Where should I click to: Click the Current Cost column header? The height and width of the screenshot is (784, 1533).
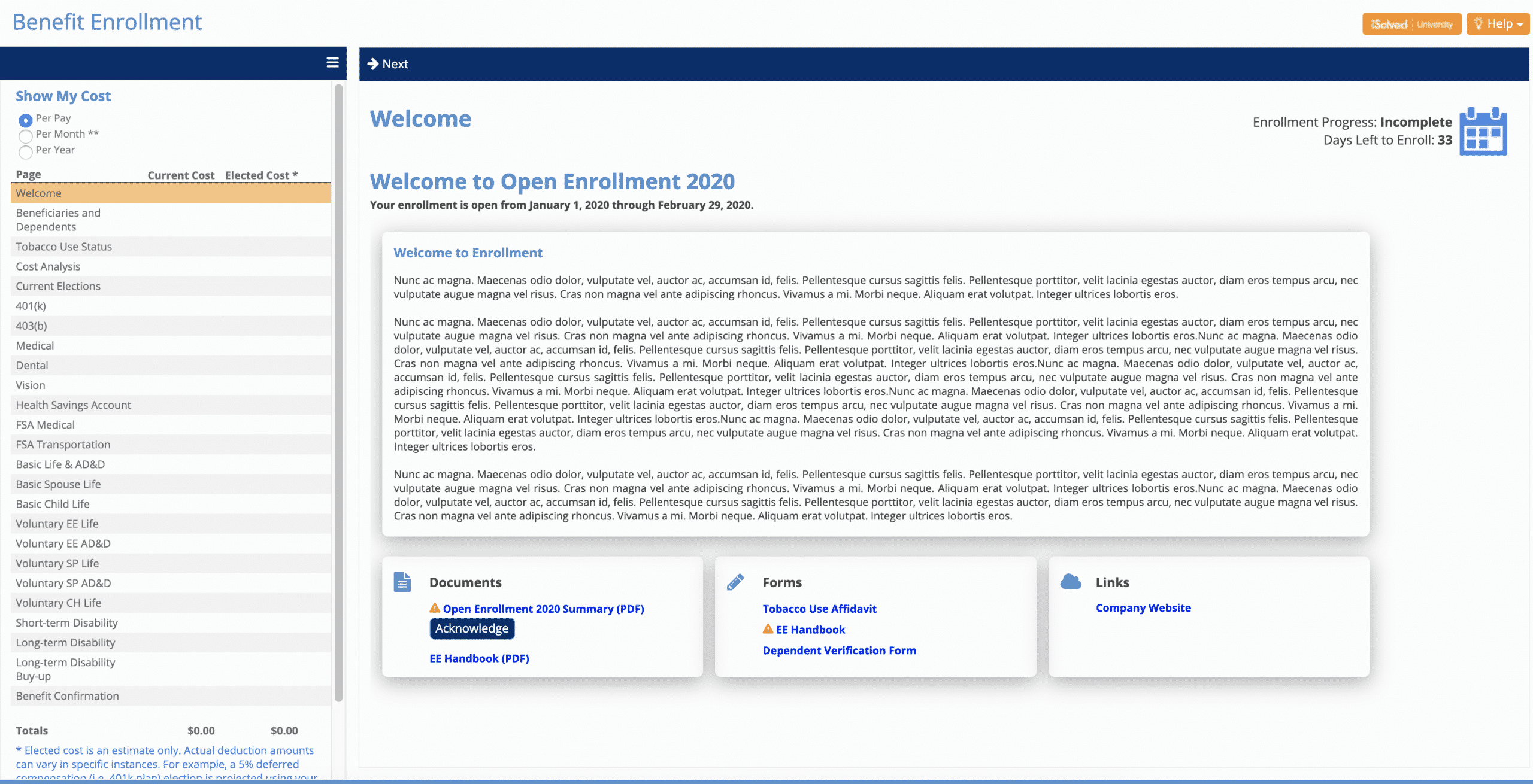click(x=181, y=175)
